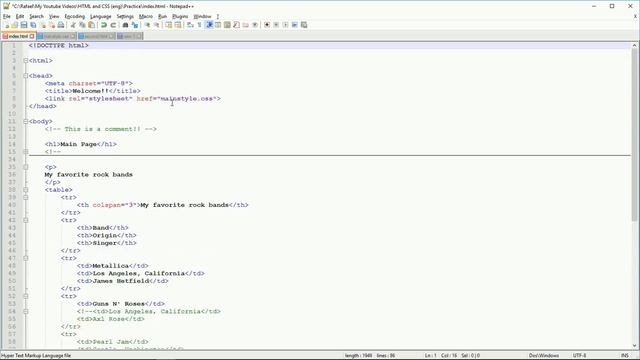Click the Paste toolbar icon

(x=91, y=25)
